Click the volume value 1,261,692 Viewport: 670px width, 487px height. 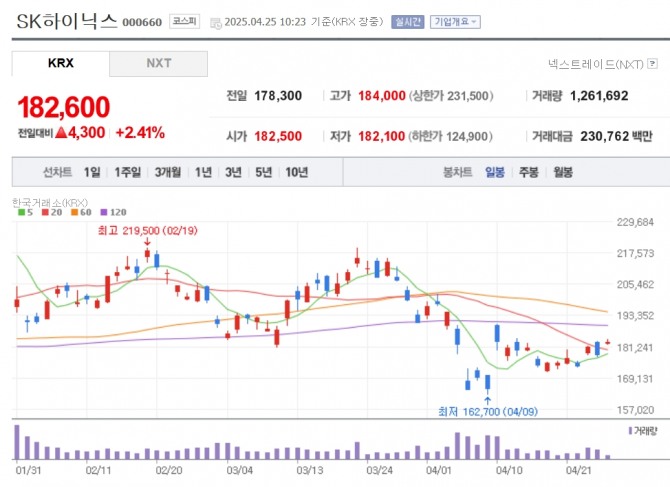[599, 96]
